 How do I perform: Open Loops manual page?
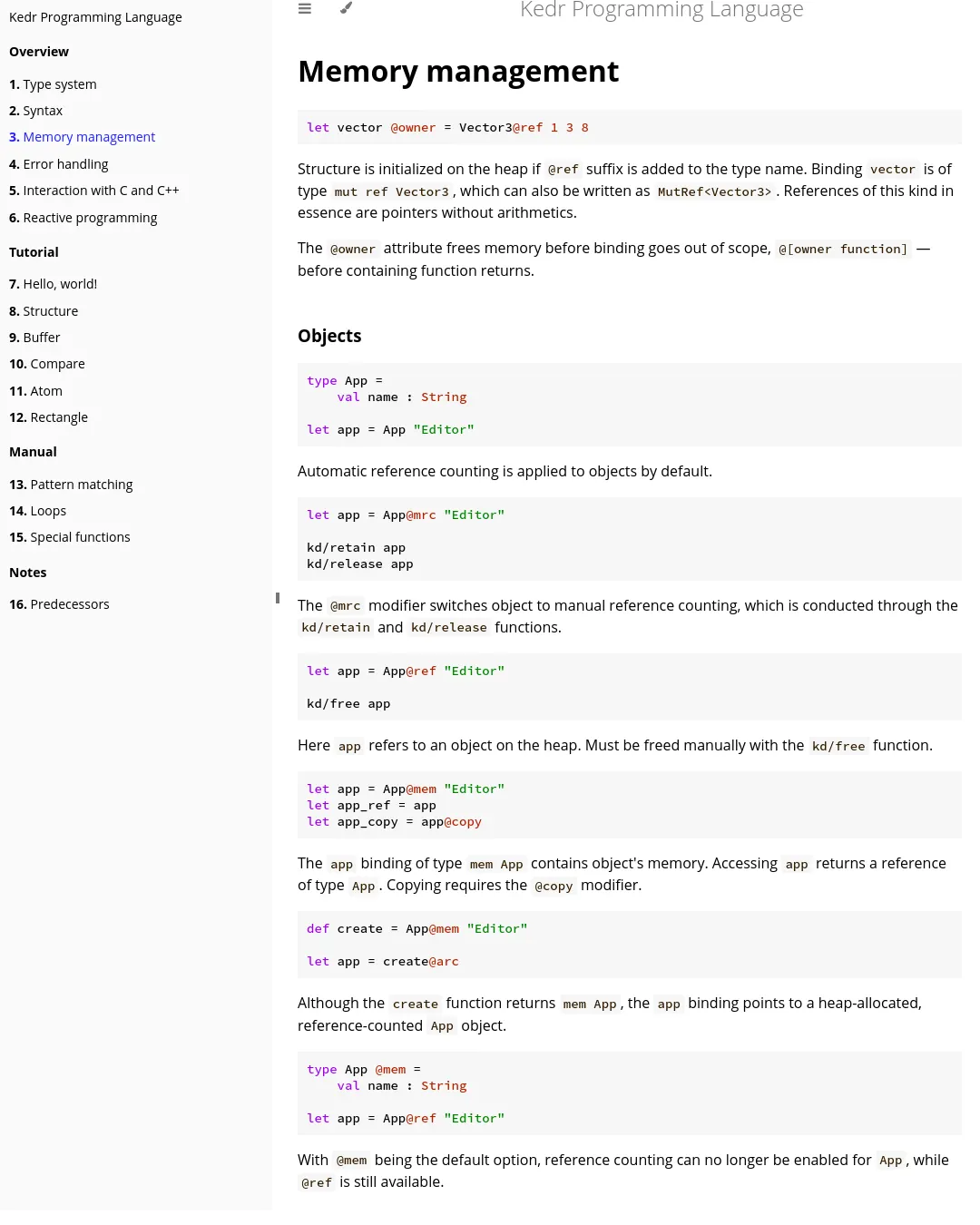point(37,511)
